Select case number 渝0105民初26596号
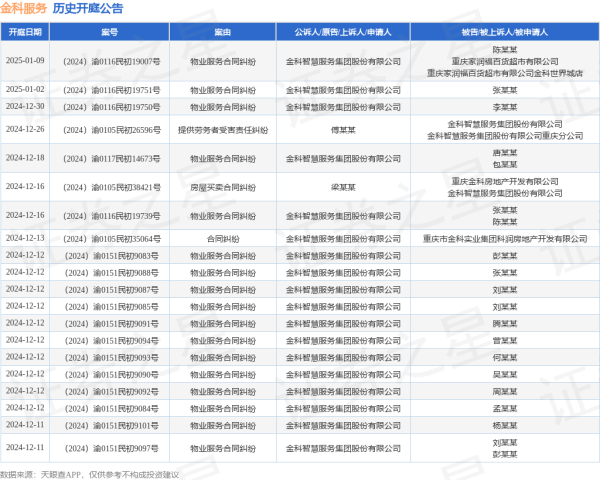 click(112, 130)
